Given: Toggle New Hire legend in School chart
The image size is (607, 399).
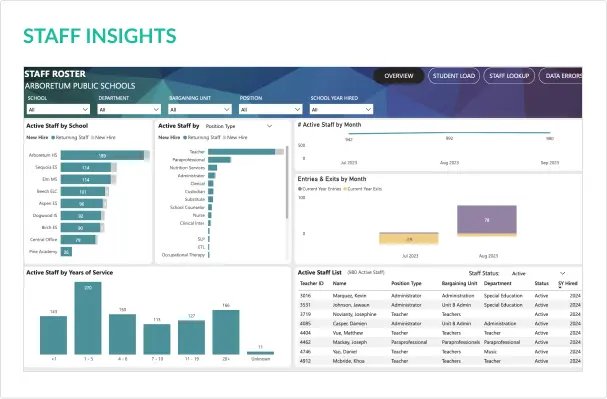Looking at the screenshot, I should (x=103, y=137).
